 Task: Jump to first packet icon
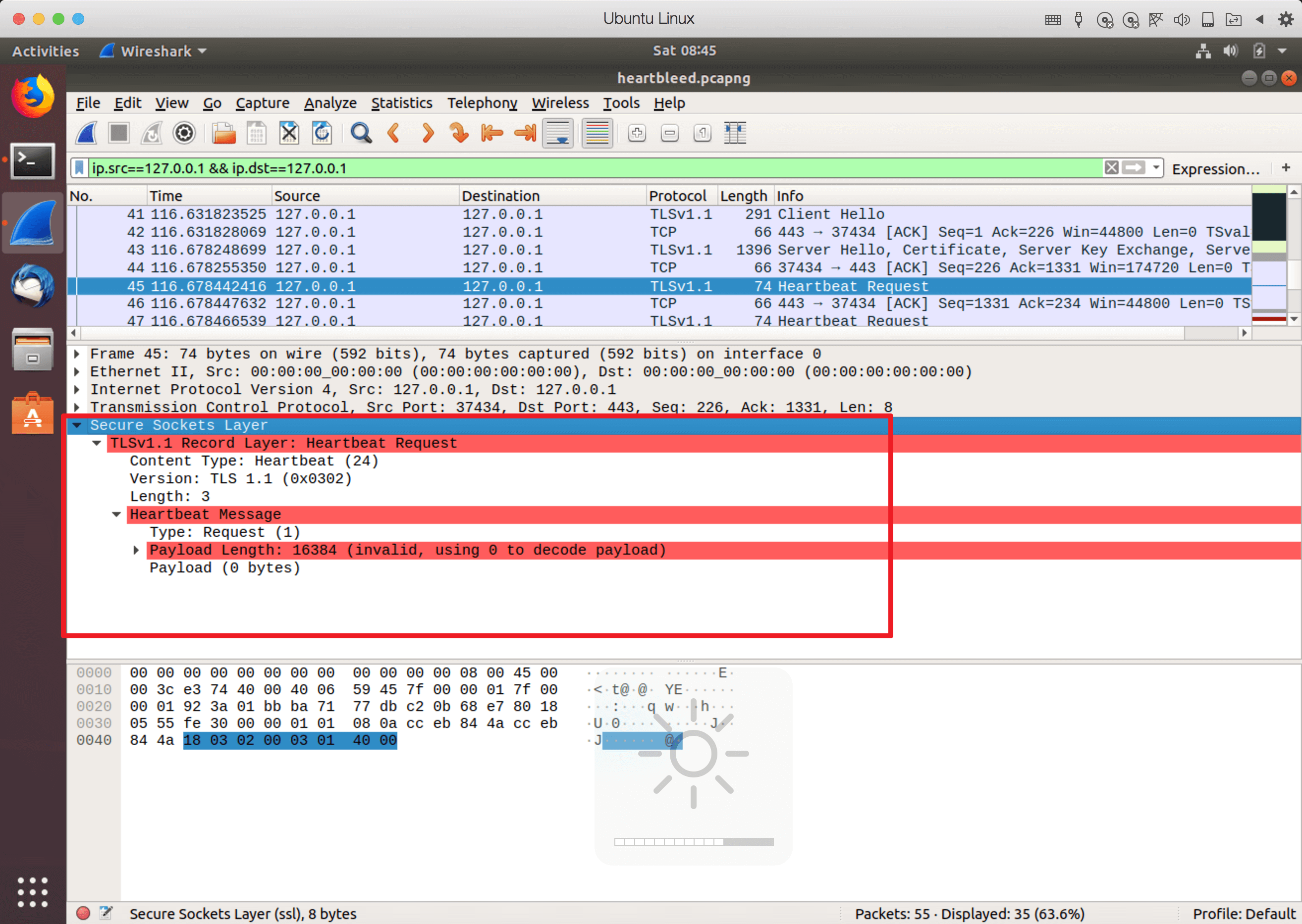[492, 134]
